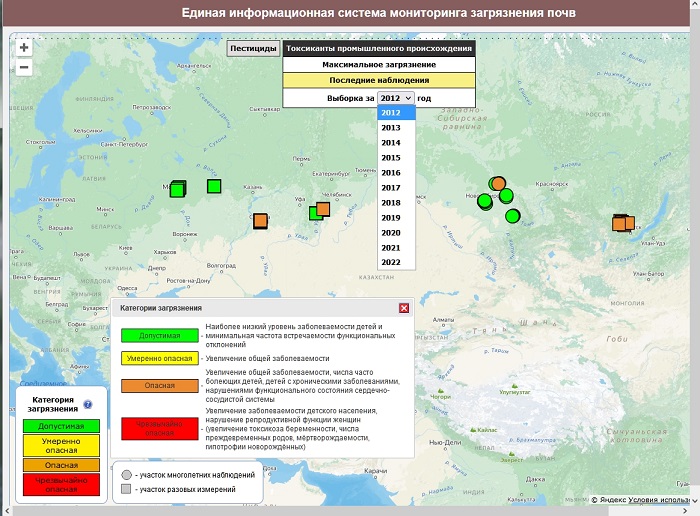Click green square marker cluster at Moscow
Viewport: 700px width, 516px height.
(178, 189)
